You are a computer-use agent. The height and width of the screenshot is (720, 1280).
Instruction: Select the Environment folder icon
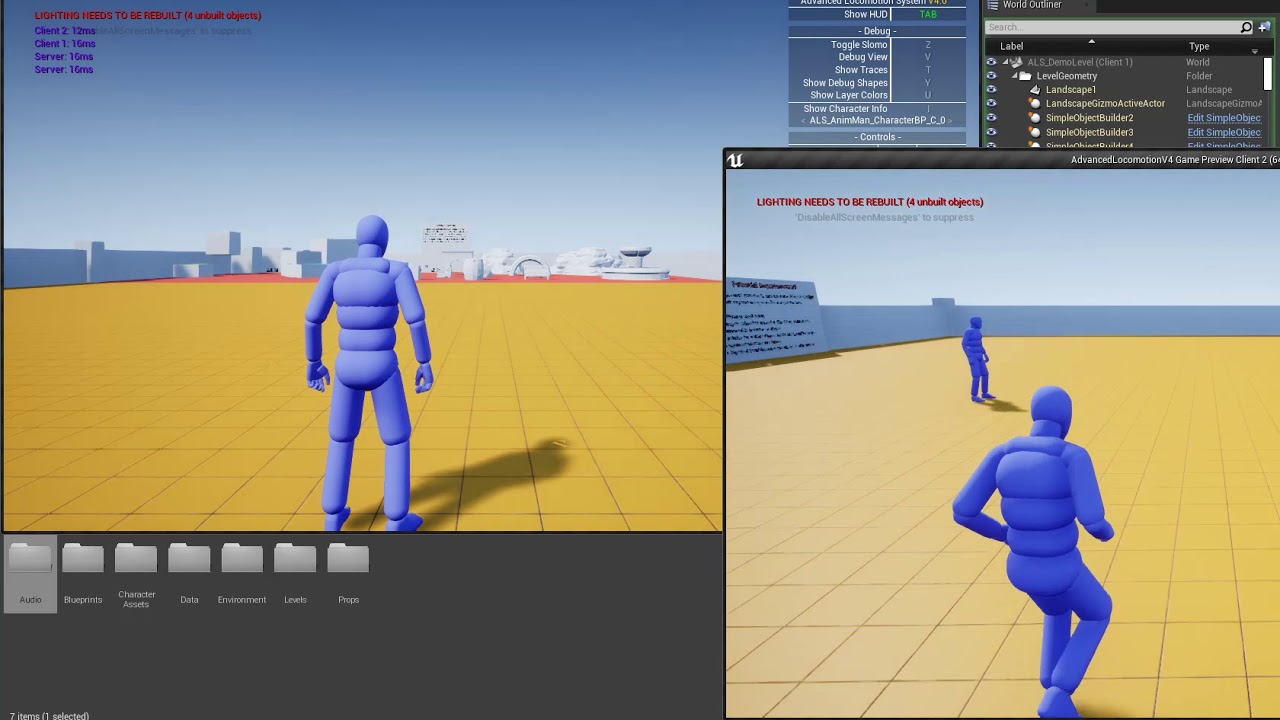242,558
